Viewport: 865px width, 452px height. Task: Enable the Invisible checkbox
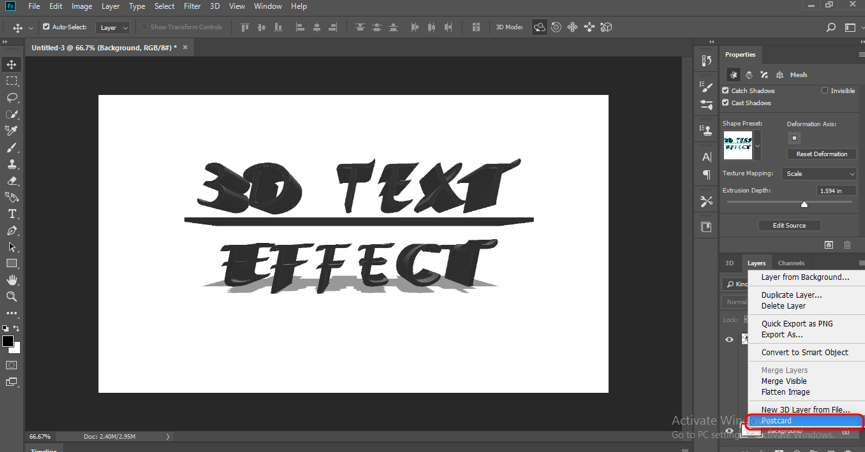825,90
